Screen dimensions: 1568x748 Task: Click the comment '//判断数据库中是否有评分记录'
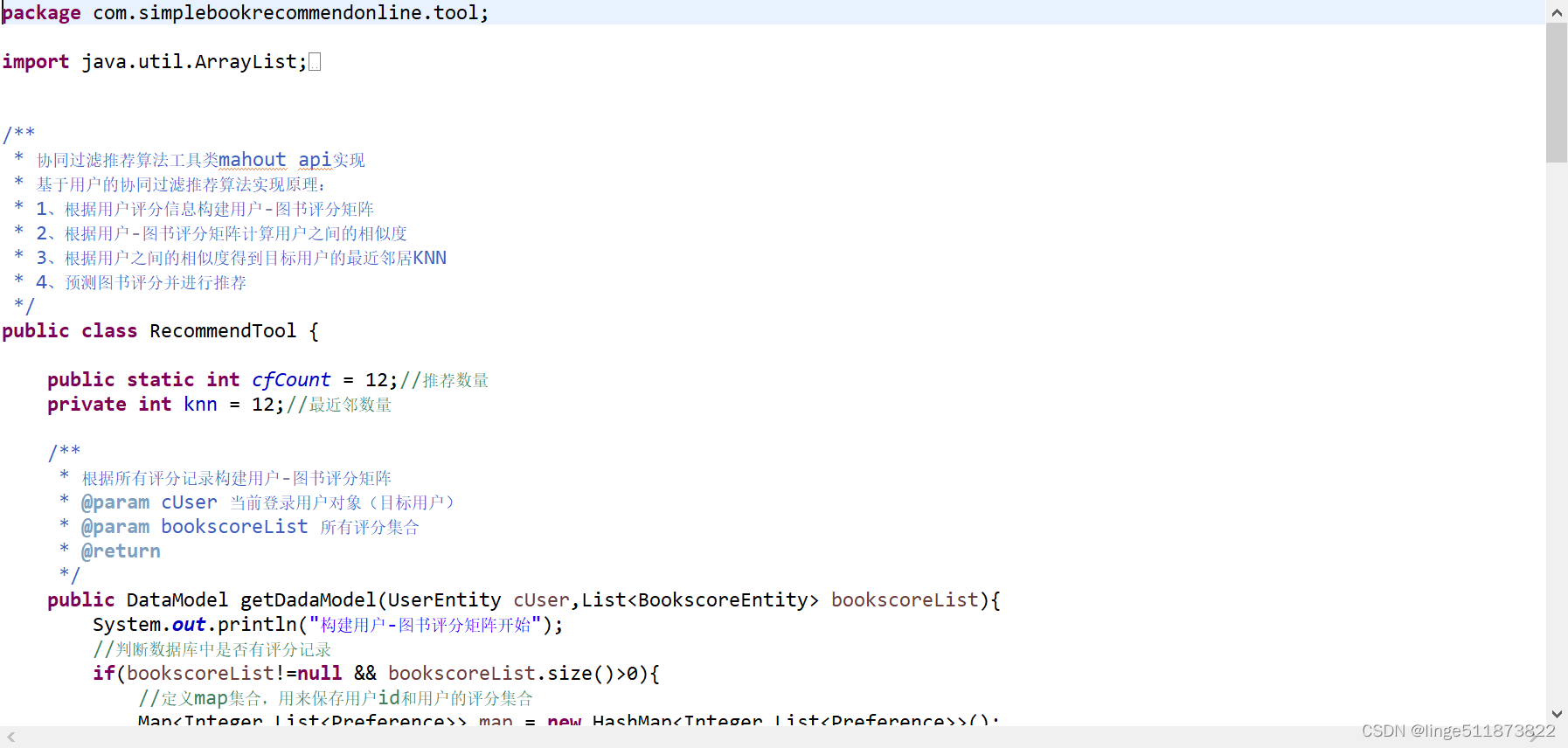[212, 649]
